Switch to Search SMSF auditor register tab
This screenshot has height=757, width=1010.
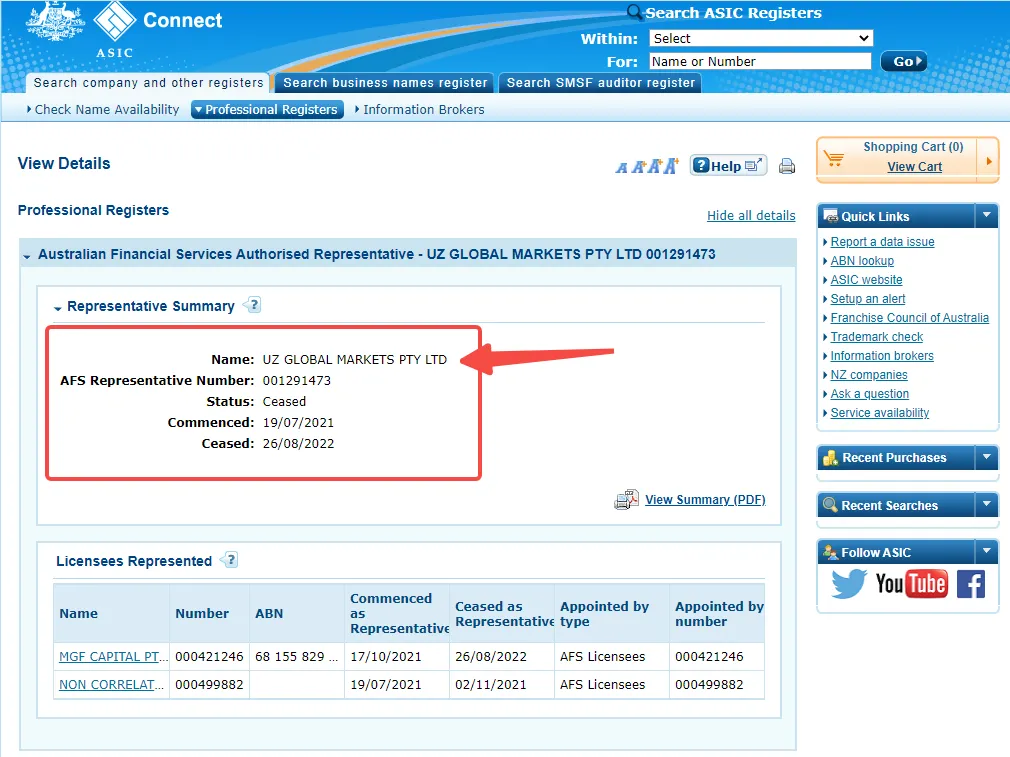tap(600, 82)
